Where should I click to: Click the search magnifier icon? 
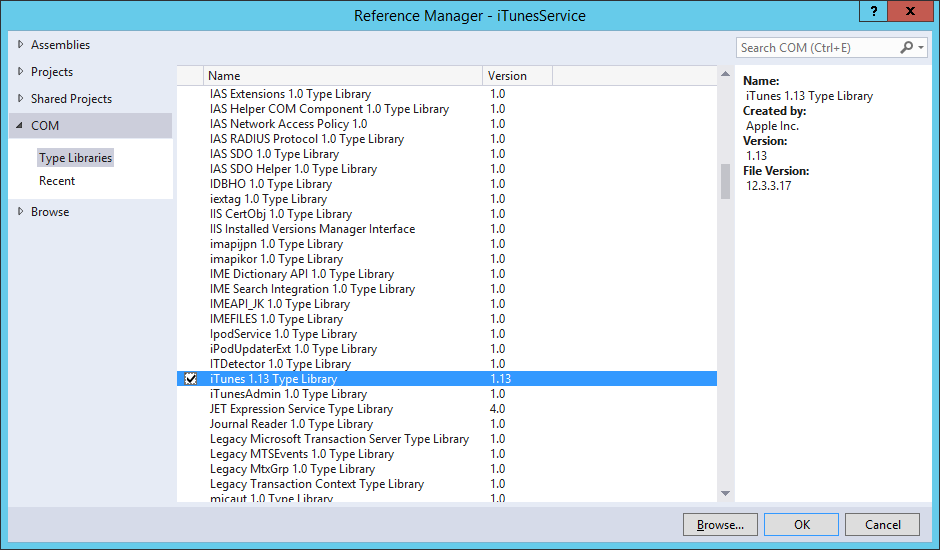tap(907, 47)
